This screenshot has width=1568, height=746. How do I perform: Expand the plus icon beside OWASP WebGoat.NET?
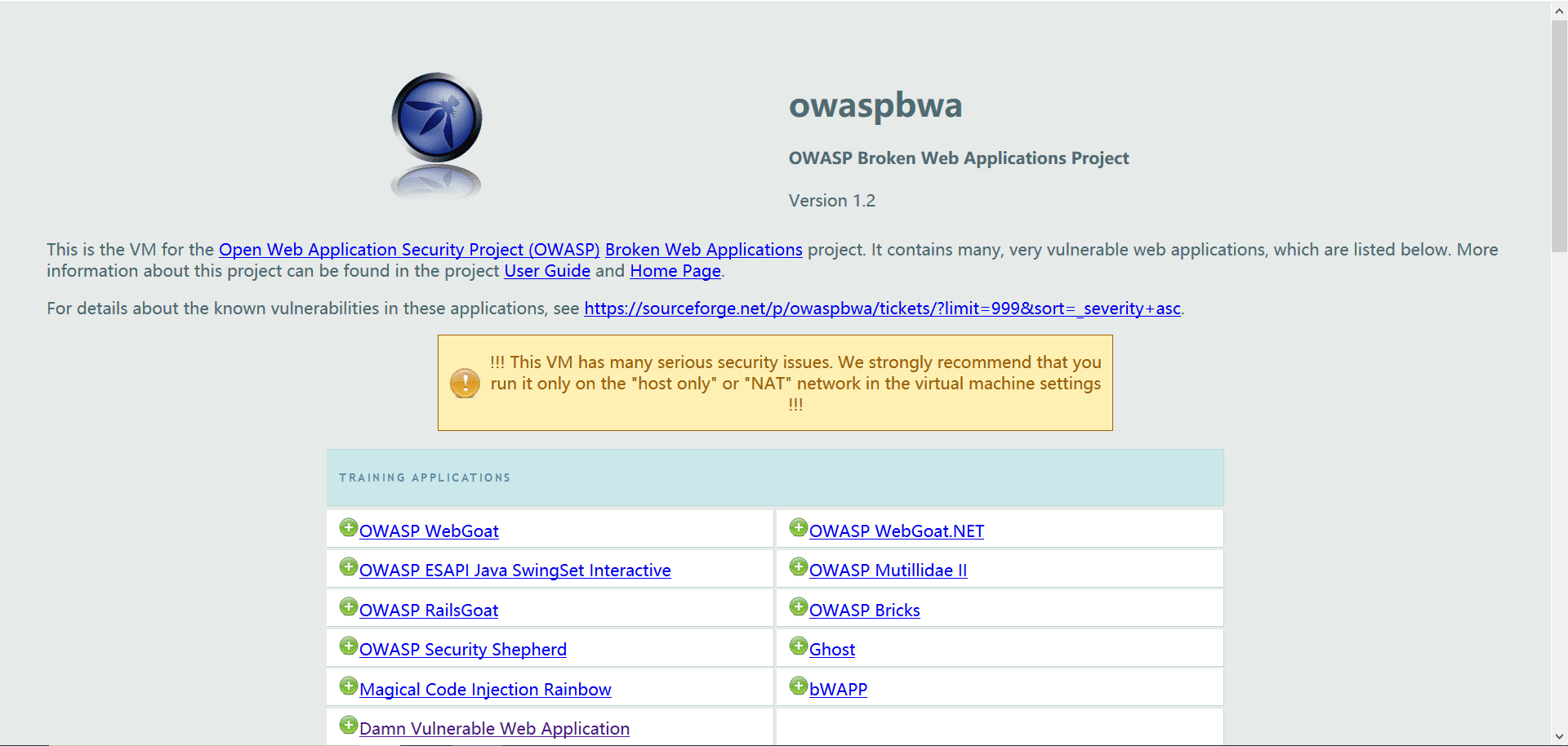pyautogui.click(x=799, y=528)
